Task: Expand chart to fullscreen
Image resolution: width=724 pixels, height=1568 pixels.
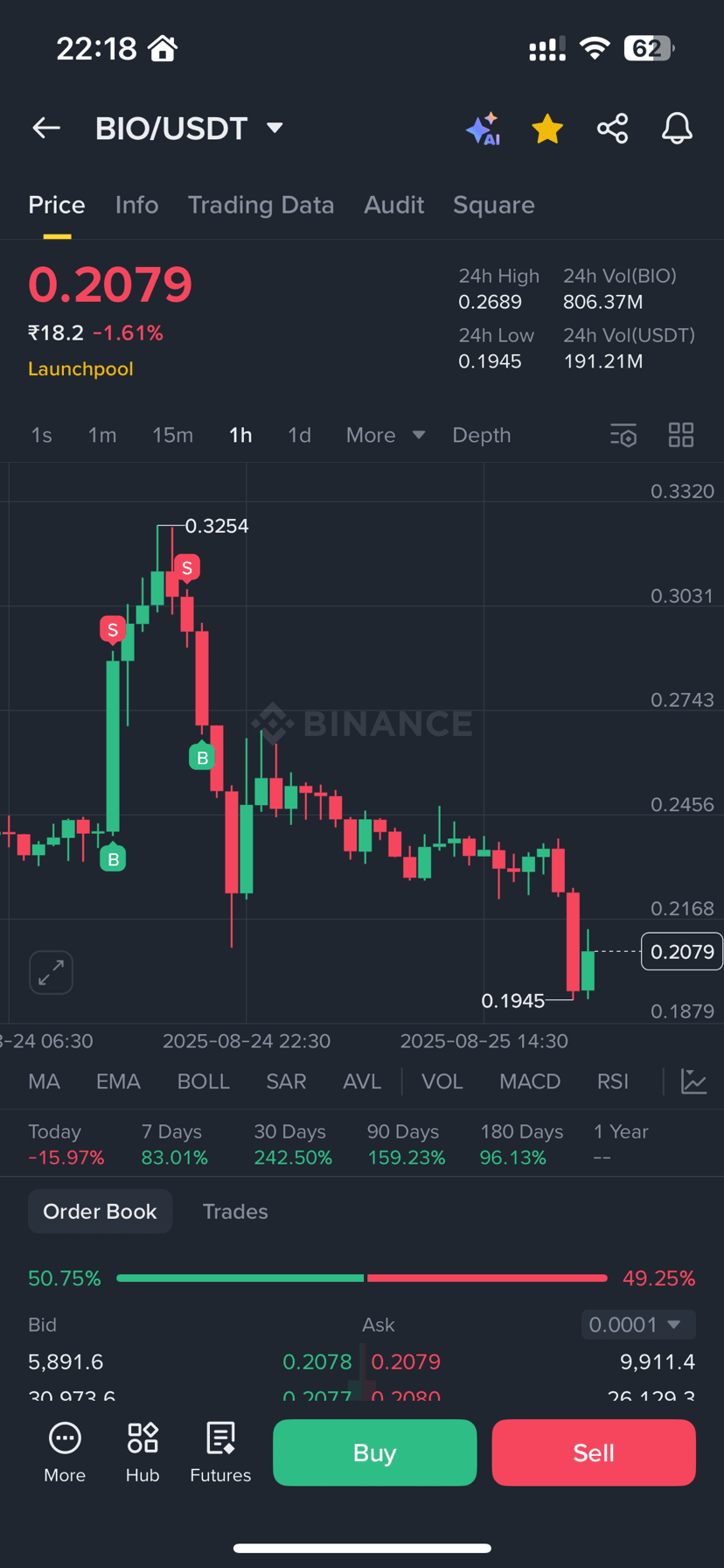Action: [51, 972]
